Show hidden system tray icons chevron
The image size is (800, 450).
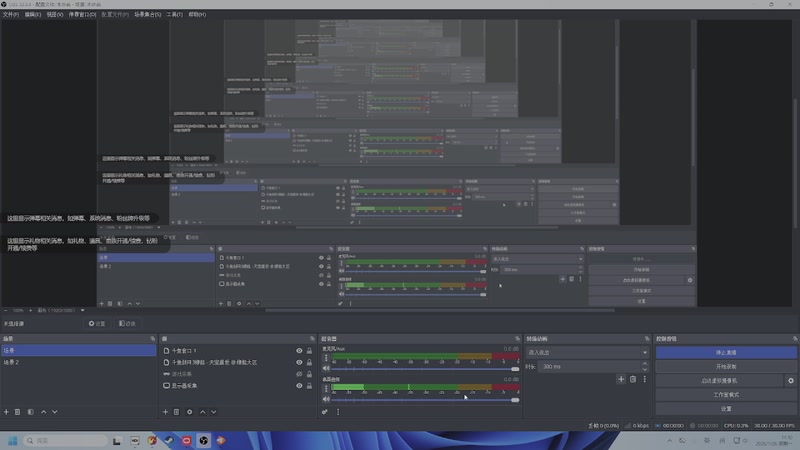click(669, 440)
